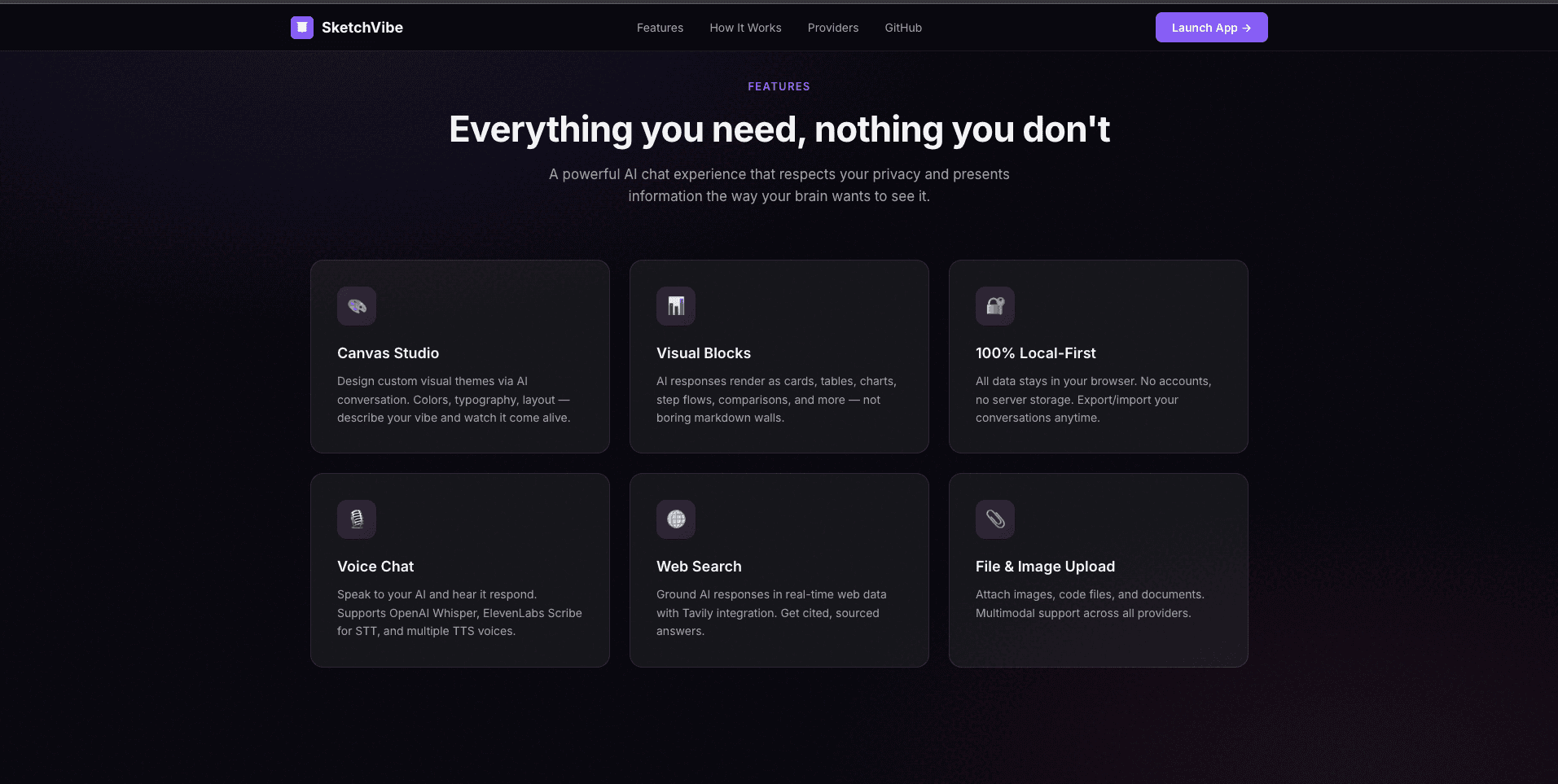This screenshot has height=784, width=1558.
Task: Click the Canvas Studio palette icon
Action: pyautogui.click(x=356, y=306)
